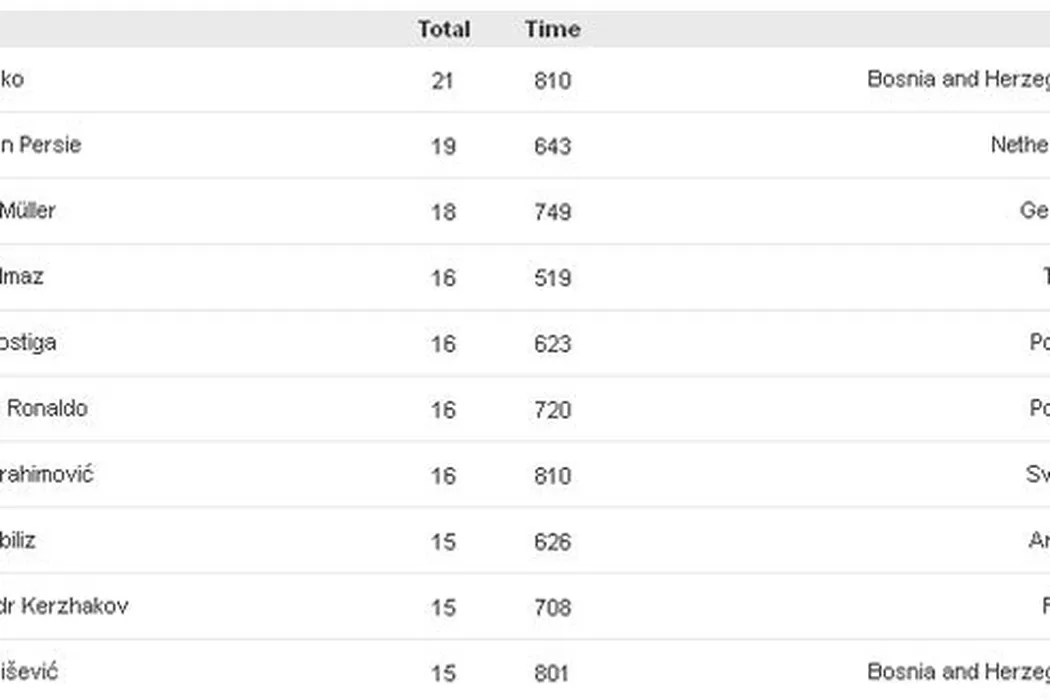This screenshot has width=1050, height=700.
Task: Open Bosnia and Herzegovina link in the last row
Action: [x=957, y=672]
